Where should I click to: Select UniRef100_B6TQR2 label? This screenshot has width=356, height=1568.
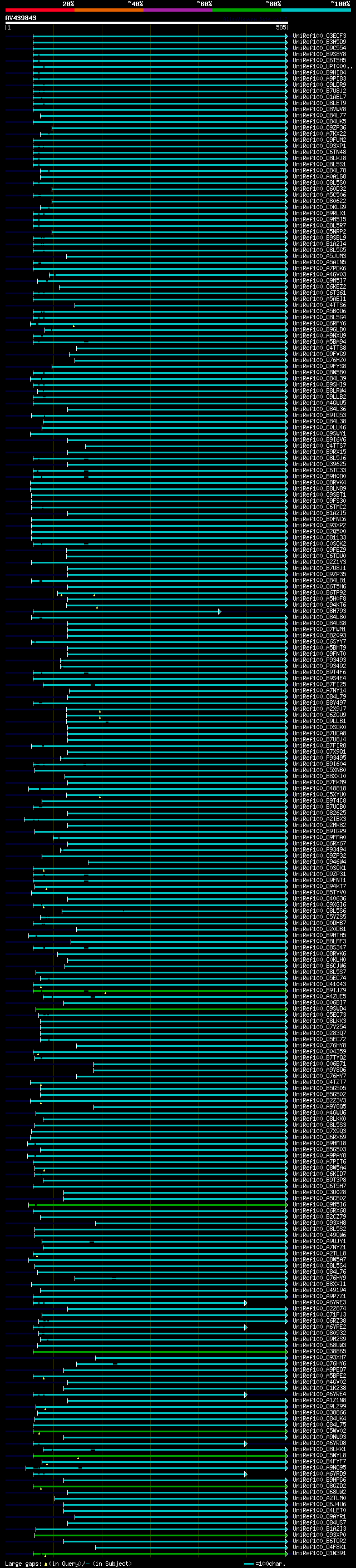click(319, 1541)
